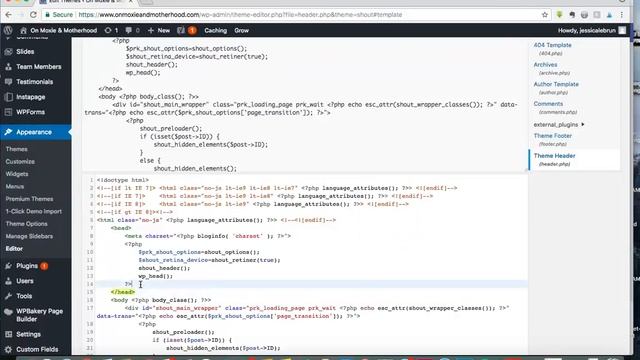Open Comments template file
The width and height of the screenshot is (640, 360).
coord(548,104)
